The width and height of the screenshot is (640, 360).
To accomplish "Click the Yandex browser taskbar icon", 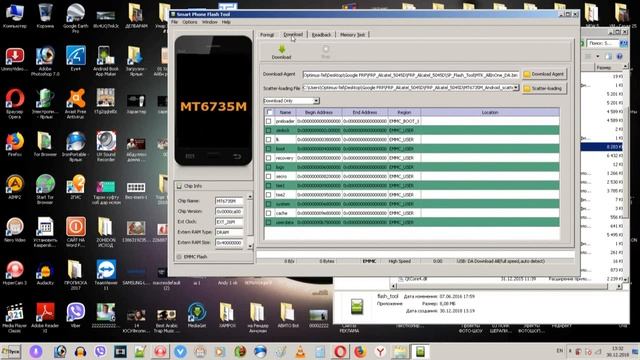I will point(380,351).
